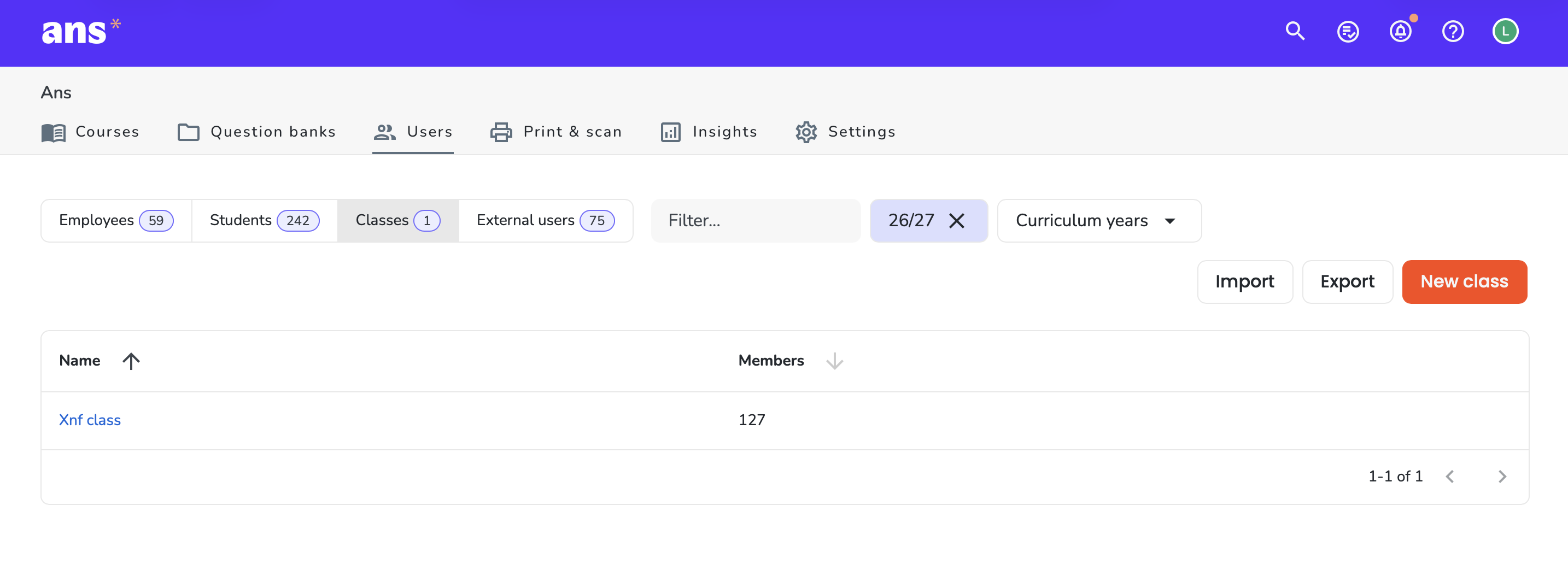Click the New class button

(1464, 282)
